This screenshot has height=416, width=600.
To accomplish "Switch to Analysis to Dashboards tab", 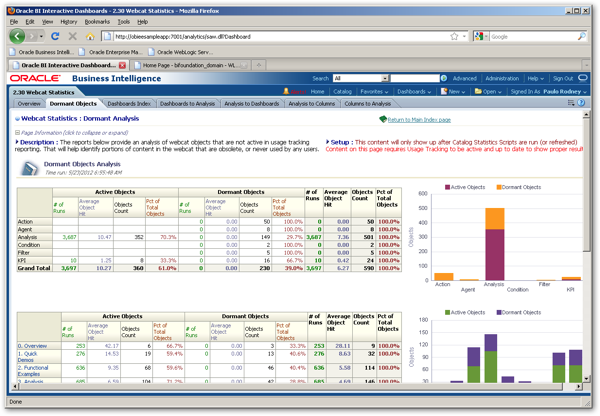I will click(252, 104).
